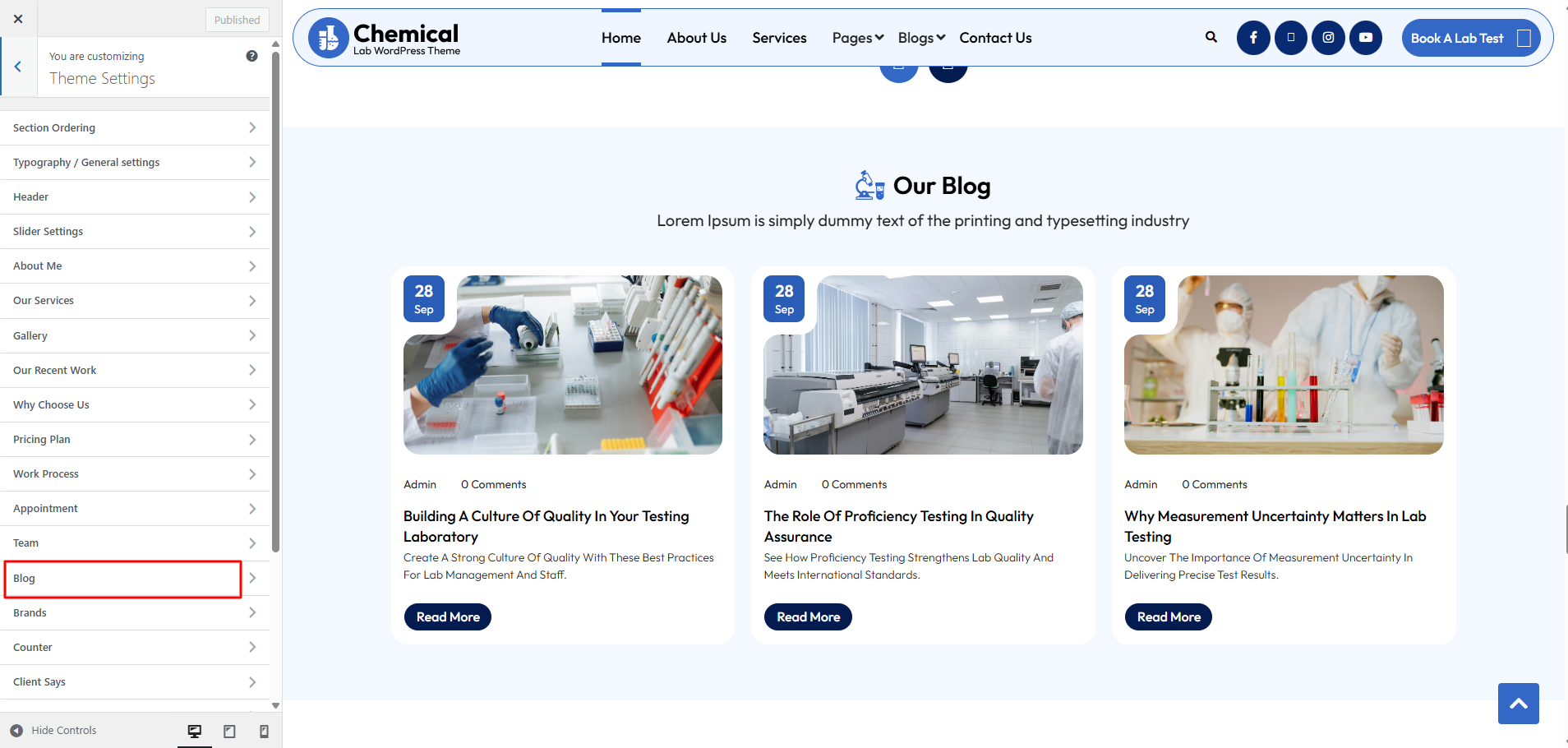
Task: Switch to desktop preview mode
Action: (195, 731)
